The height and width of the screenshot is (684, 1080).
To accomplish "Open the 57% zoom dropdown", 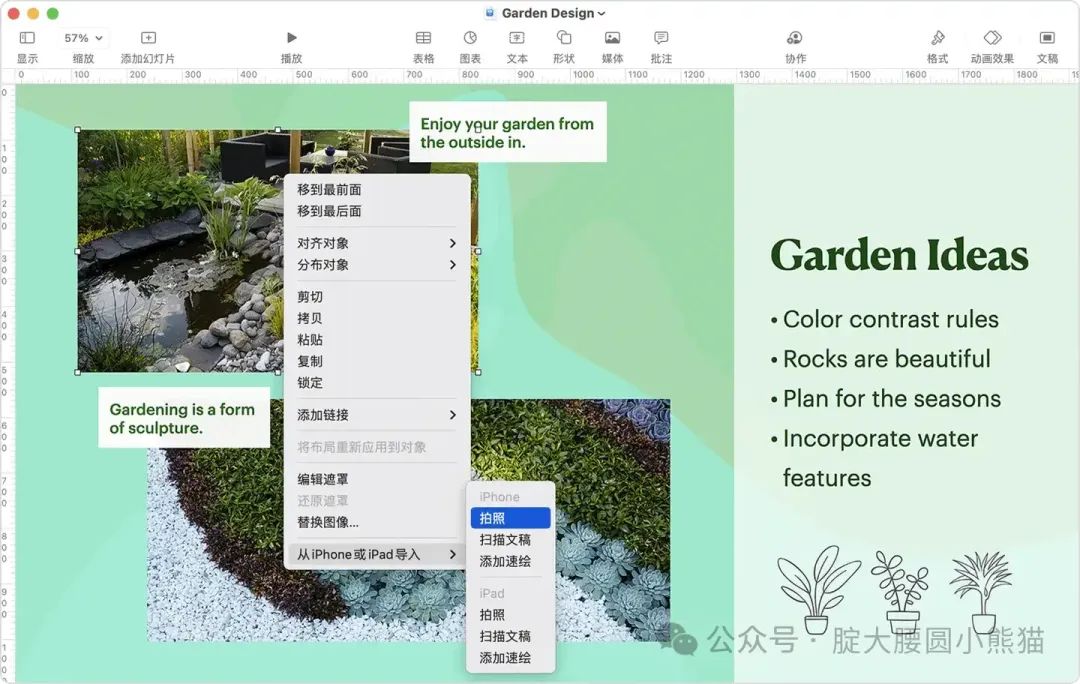I will pyautogui.click(x=83, y=38).
